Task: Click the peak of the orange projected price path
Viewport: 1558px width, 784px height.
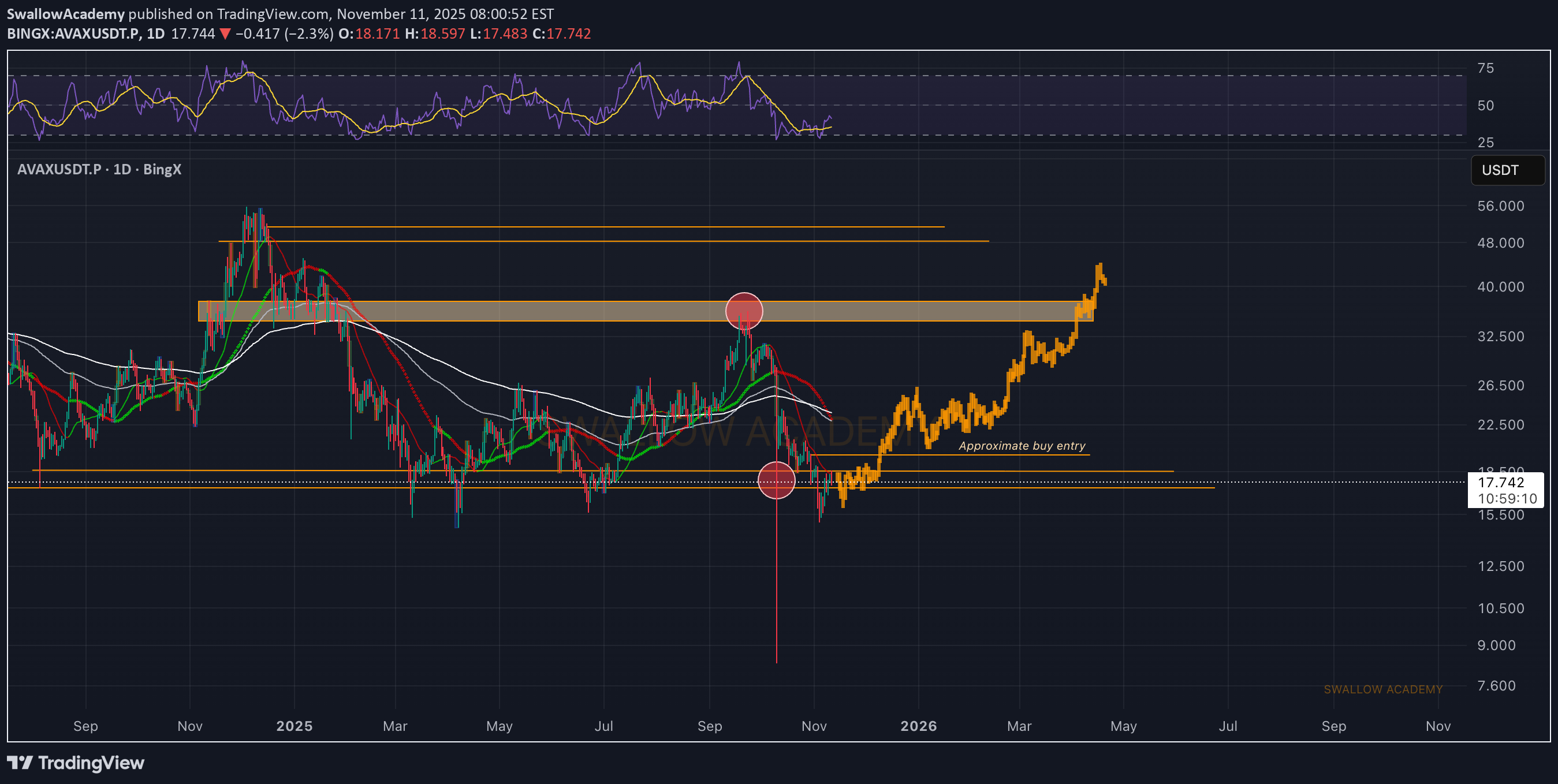Action: pos(1099,266)
